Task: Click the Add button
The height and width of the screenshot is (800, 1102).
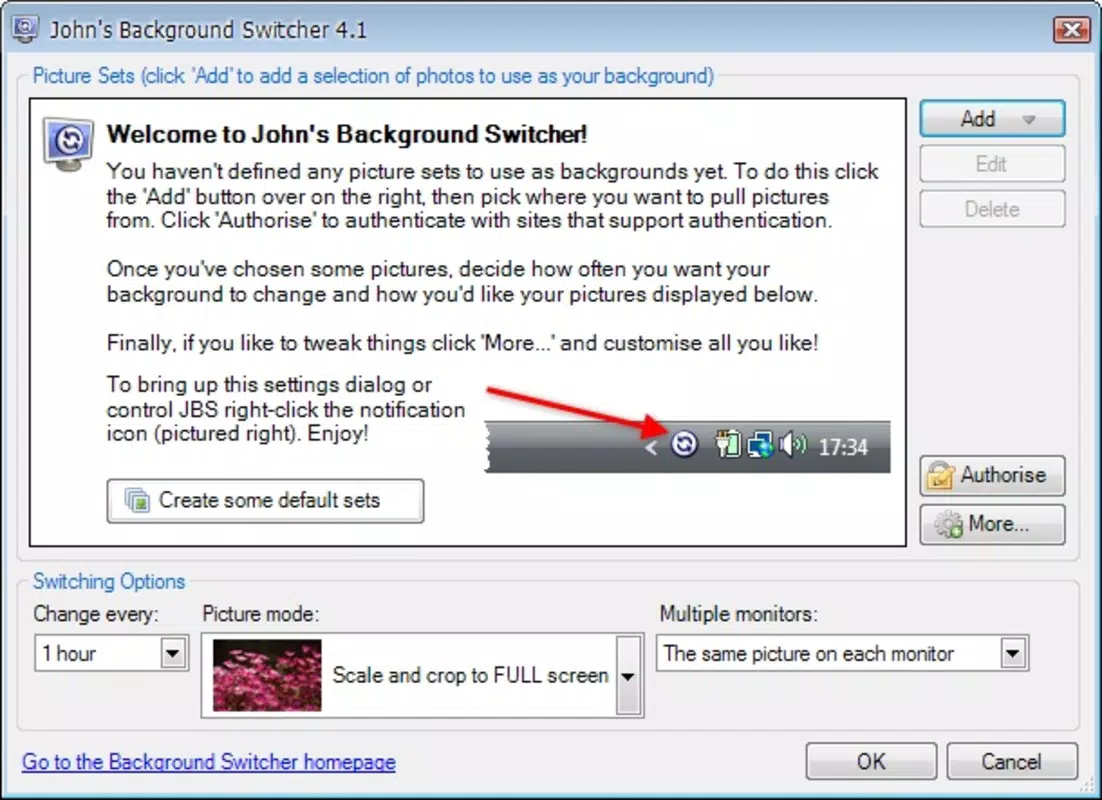Action: (992, 119)
